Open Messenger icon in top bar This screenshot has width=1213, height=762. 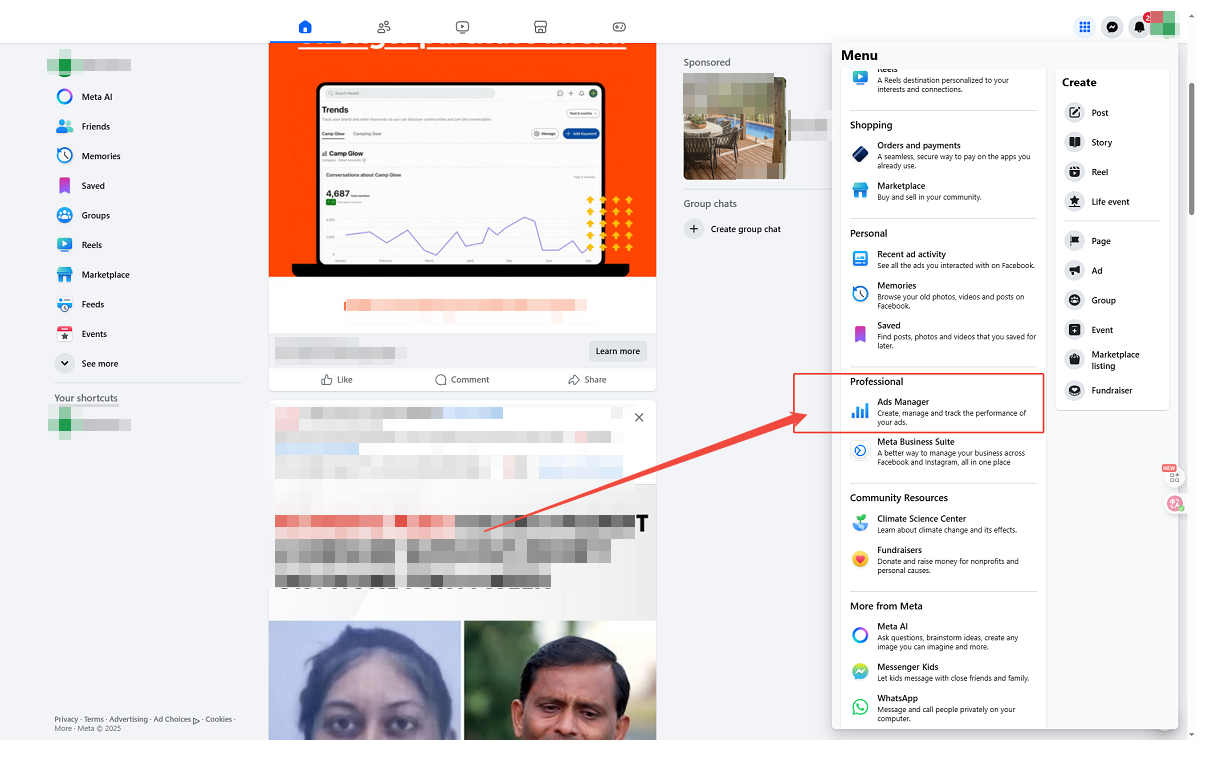pyautogui.click(x=1111, y=27)
